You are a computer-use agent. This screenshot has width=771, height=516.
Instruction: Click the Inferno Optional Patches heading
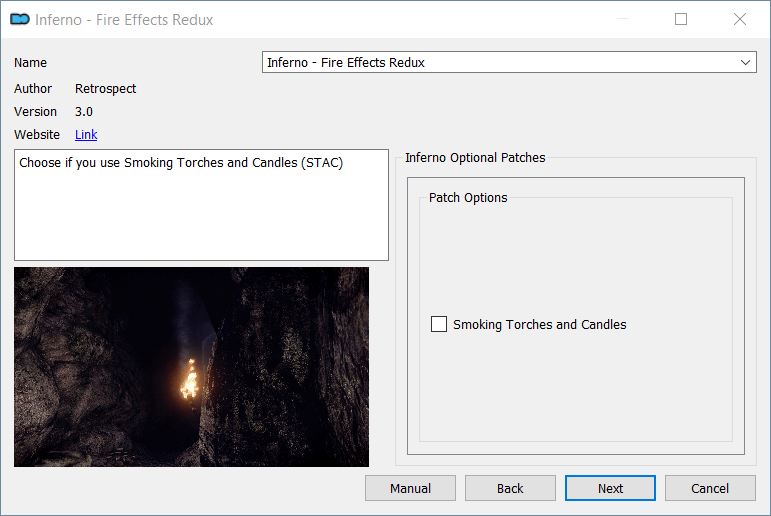(475, 157)
